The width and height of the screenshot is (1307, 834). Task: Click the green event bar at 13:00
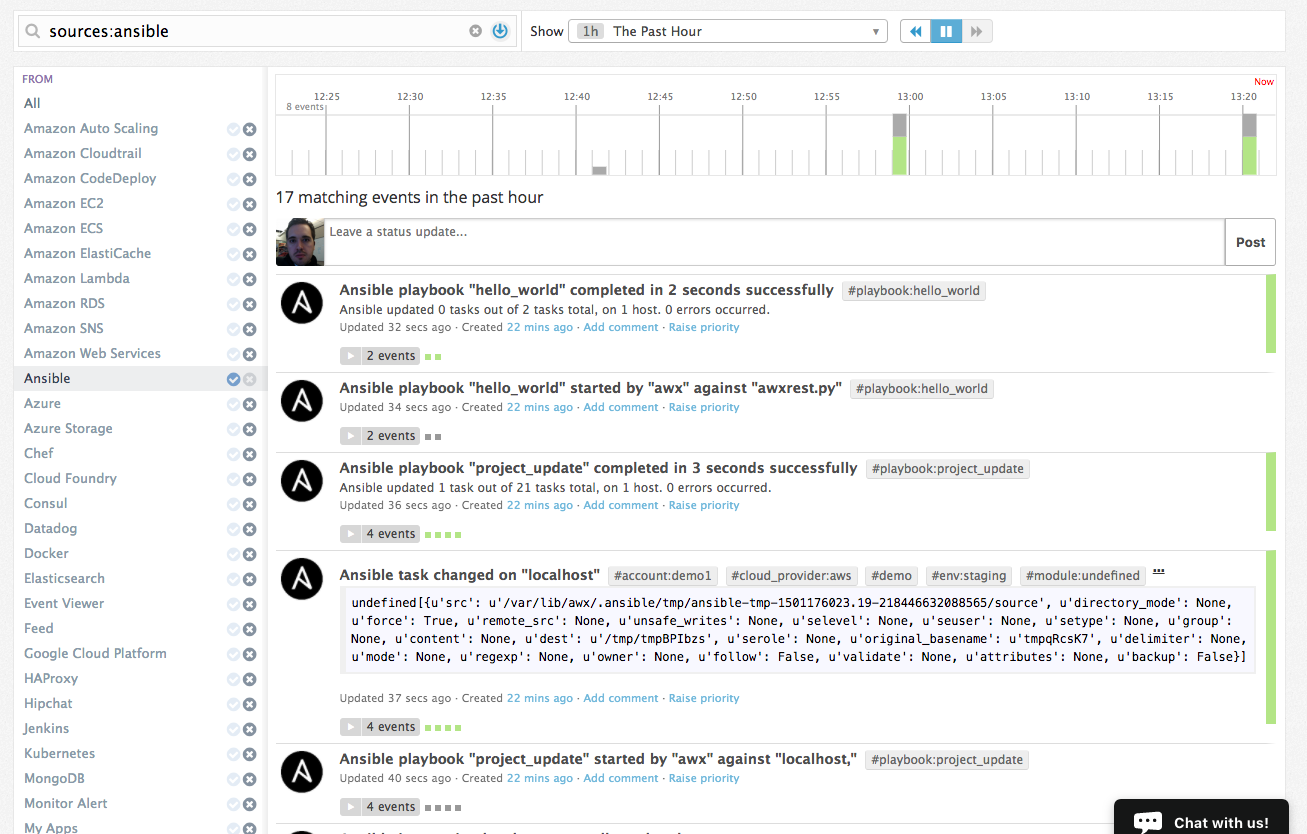[x=899, y=155]
